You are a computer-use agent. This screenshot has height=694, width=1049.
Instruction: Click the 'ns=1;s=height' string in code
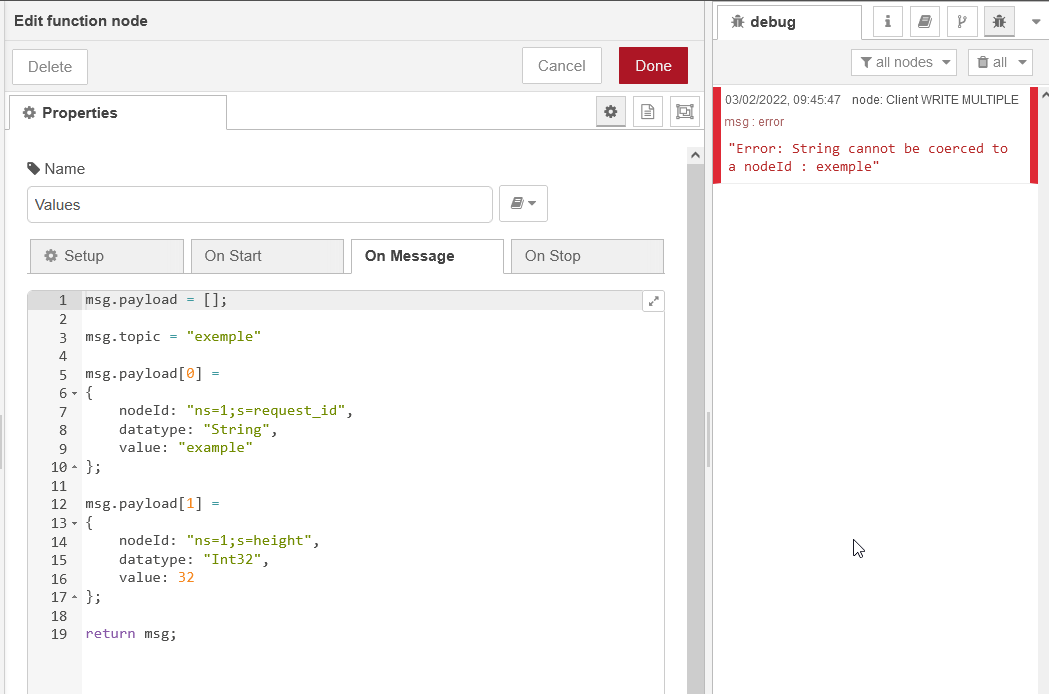249,540
